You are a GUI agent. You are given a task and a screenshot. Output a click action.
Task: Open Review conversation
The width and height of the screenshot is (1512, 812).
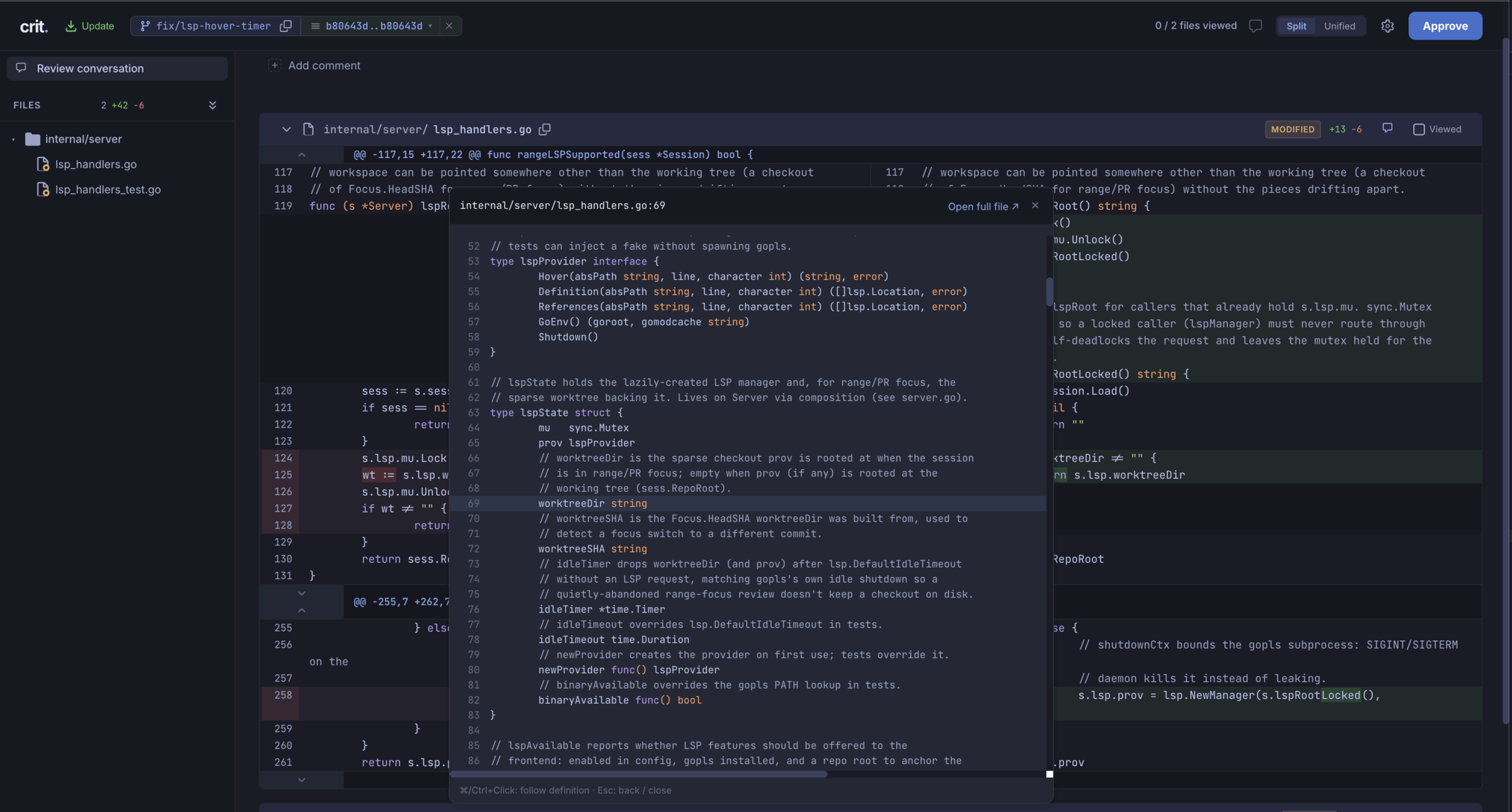click(117, 68)
